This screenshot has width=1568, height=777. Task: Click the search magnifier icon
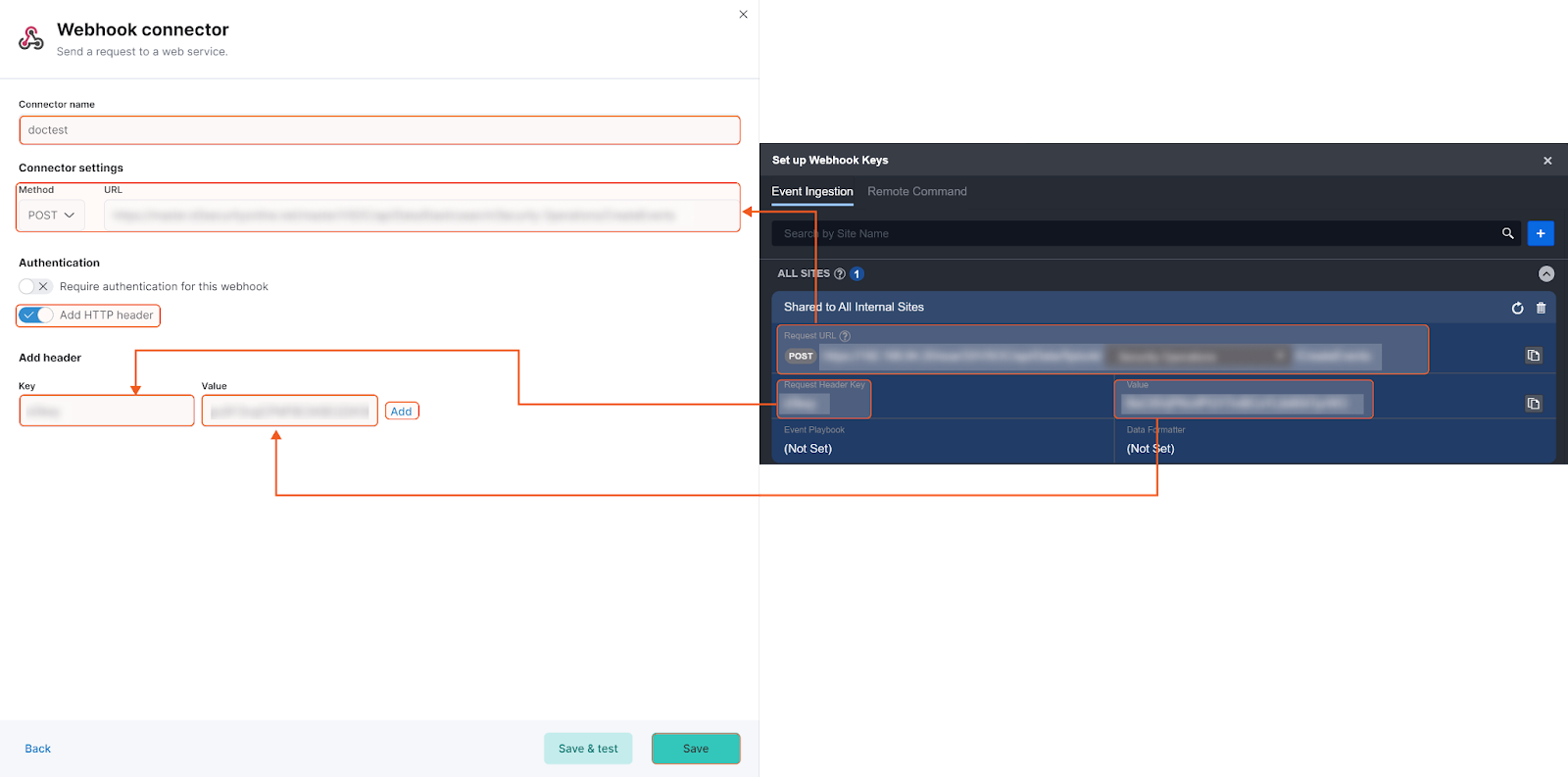click(1507, 233)
